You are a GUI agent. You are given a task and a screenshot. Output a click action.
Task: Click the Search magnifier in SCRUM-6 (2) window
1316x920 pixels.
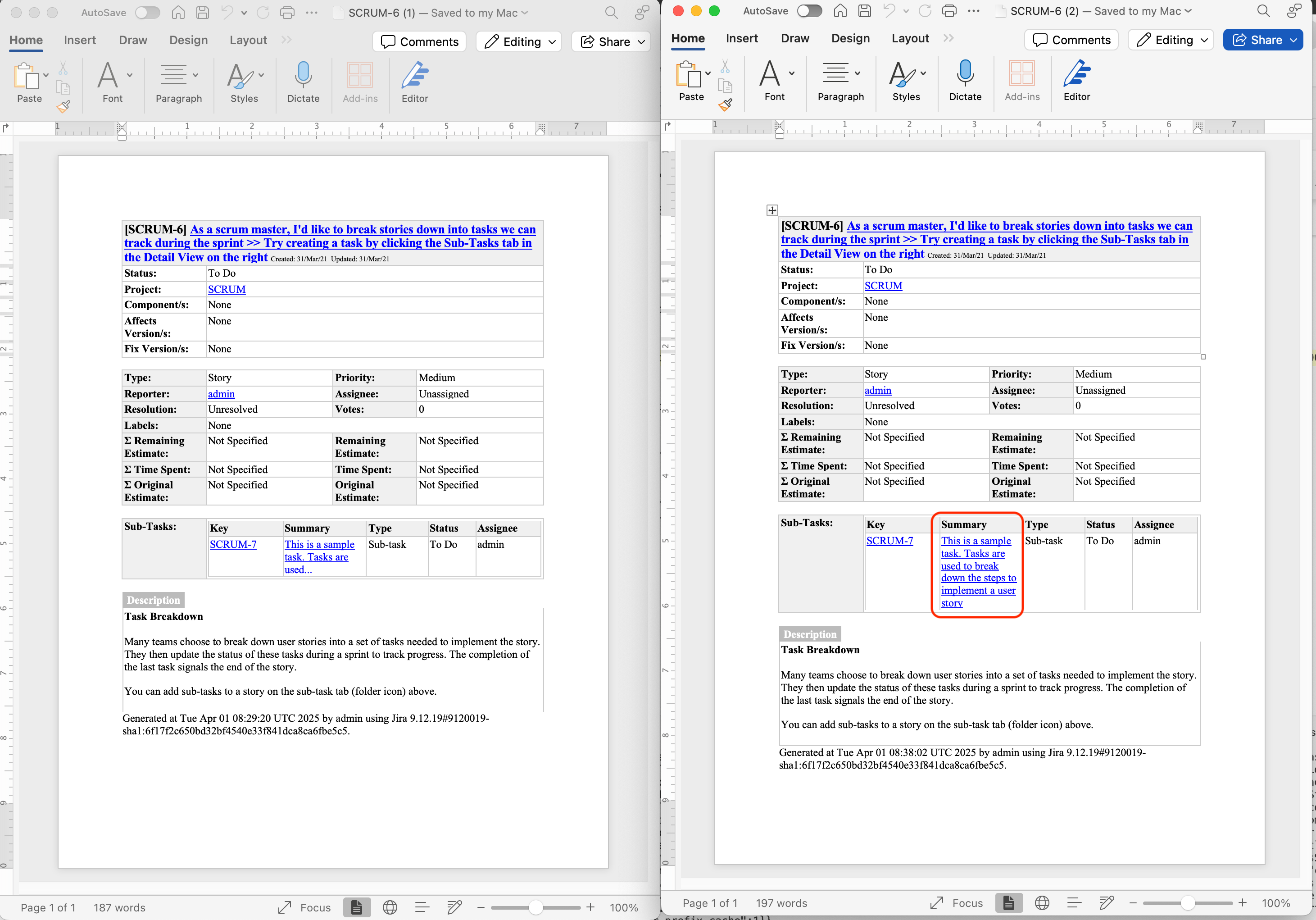(x=1263, y=11)
